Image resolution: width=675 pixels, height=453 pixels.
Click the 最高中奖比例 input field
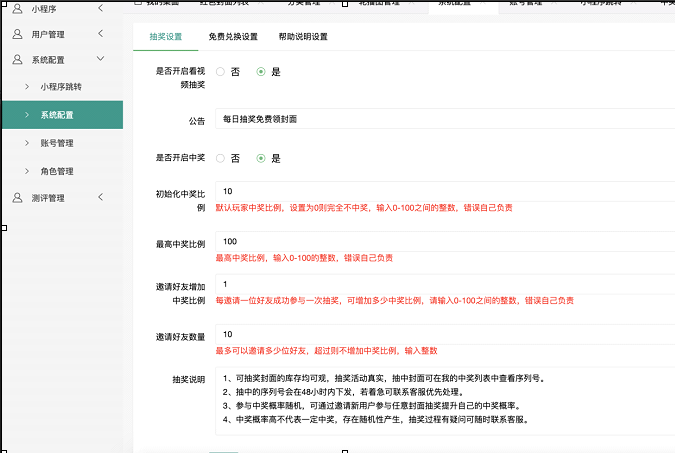pyautogui.click(x=445, y=241)
